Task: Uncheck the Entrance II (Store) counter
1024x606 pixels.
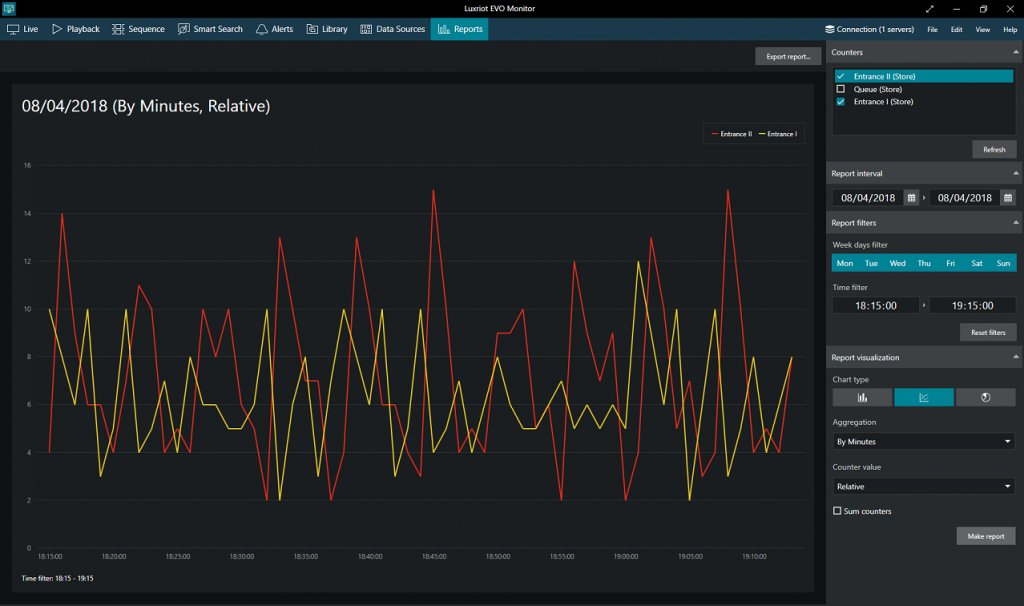Action: [839, 76]
